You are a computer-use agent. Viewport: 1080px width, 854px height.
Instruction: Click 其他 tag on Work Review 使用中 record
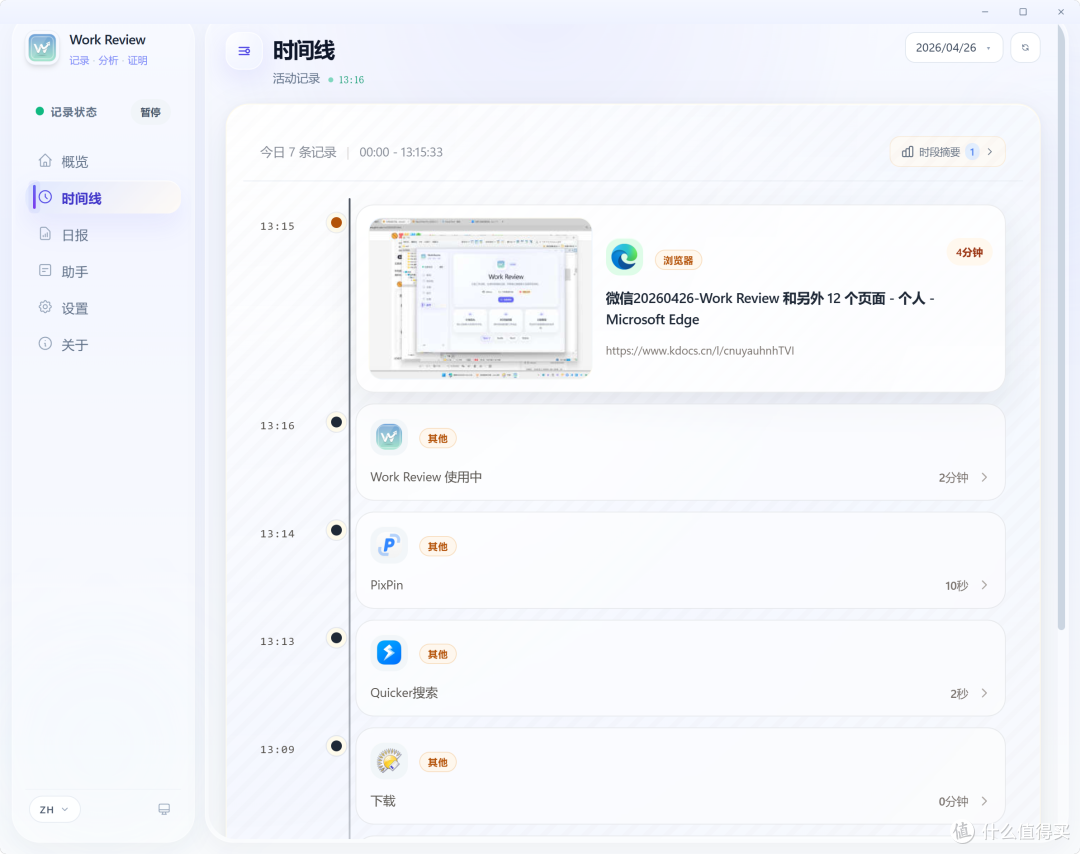[437, 439]
